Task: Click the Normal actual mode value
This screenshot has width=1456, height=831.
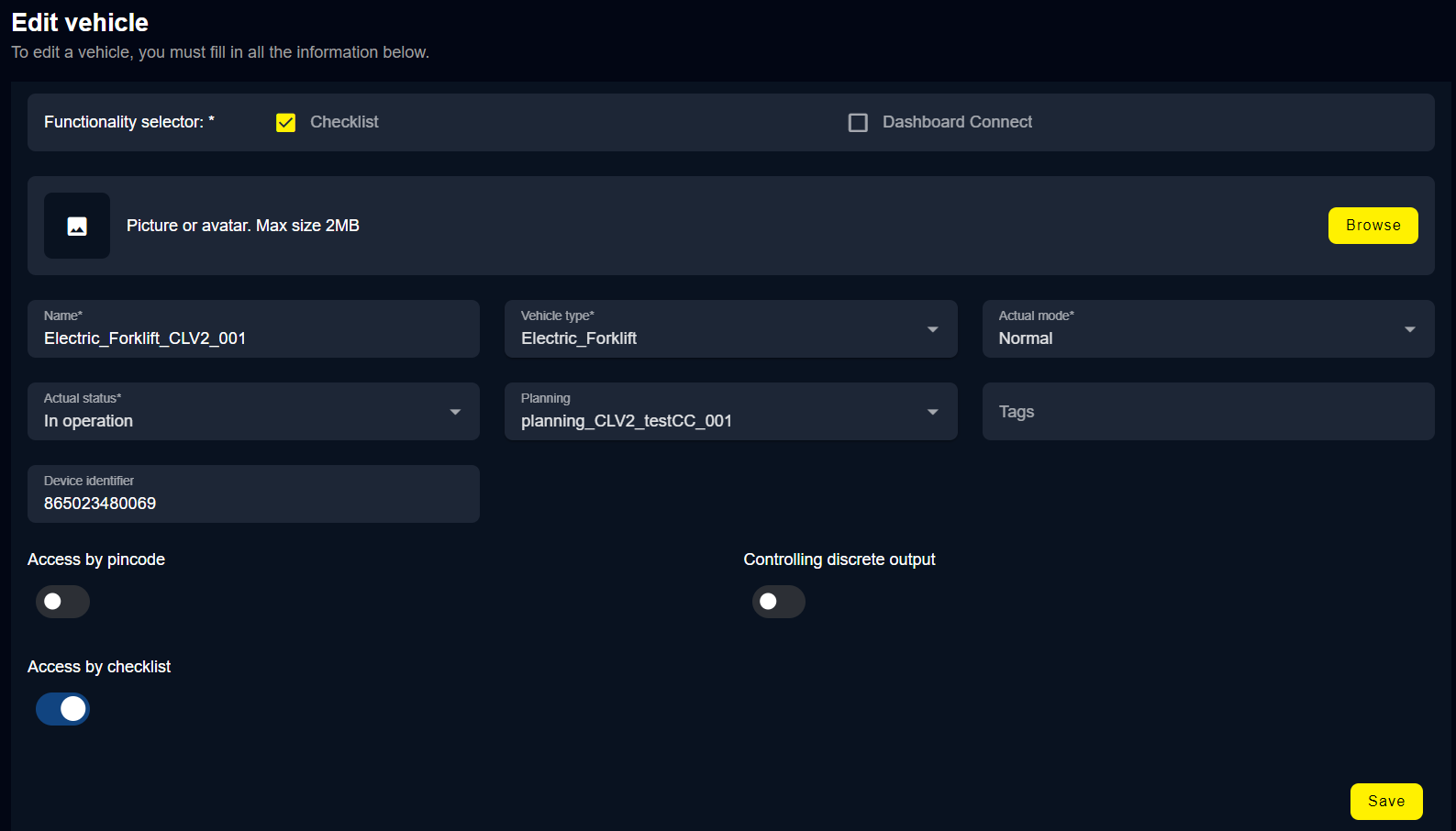Action: click(x=1026, y=338)
